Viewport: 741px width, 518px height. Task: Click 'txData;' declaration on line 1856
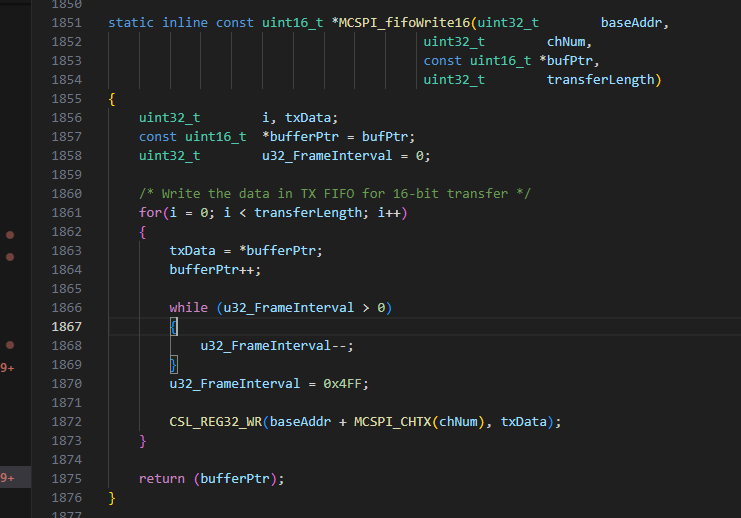pos(311,118)
